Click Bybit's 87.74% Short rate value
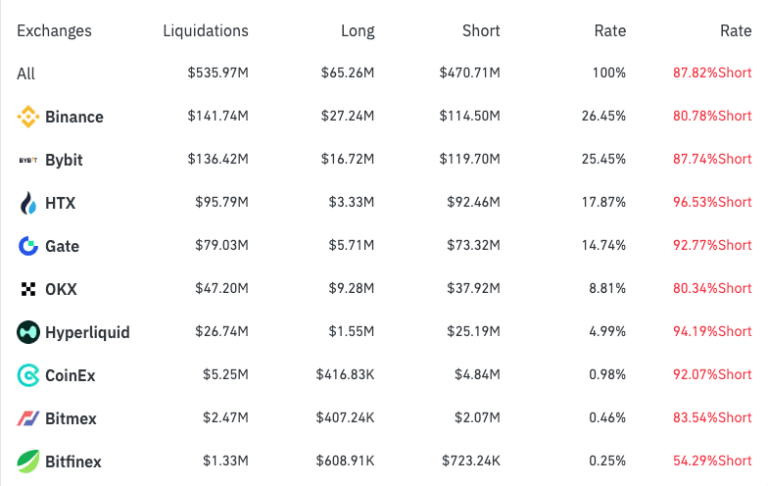768x486 pixels. click(712, 159)
